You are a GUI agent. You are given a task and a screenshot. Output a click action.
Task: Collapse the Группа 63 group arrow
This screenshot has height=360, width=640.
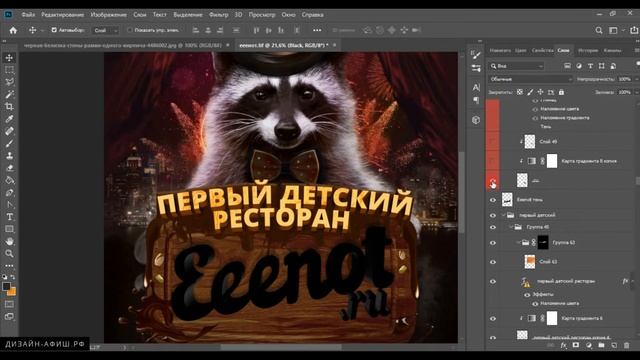(x=518, y=243)
